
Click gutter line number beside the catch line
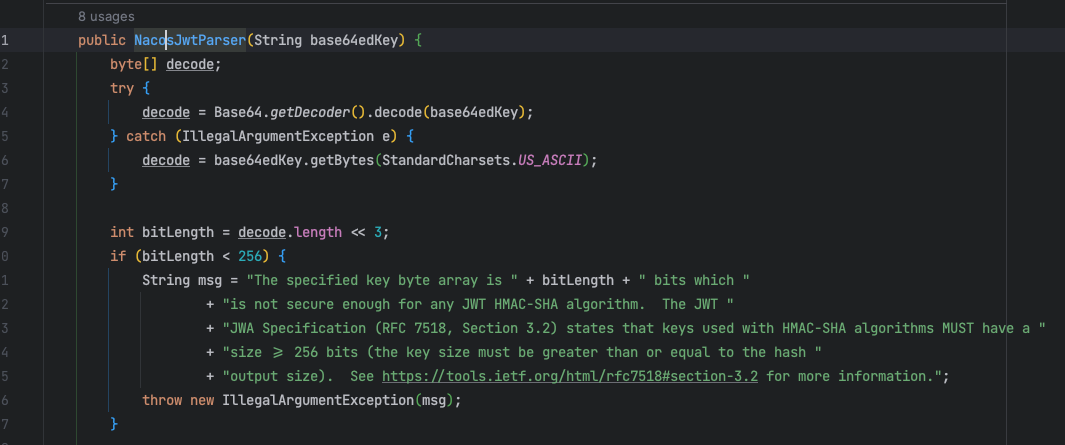[x=5, y=136]
